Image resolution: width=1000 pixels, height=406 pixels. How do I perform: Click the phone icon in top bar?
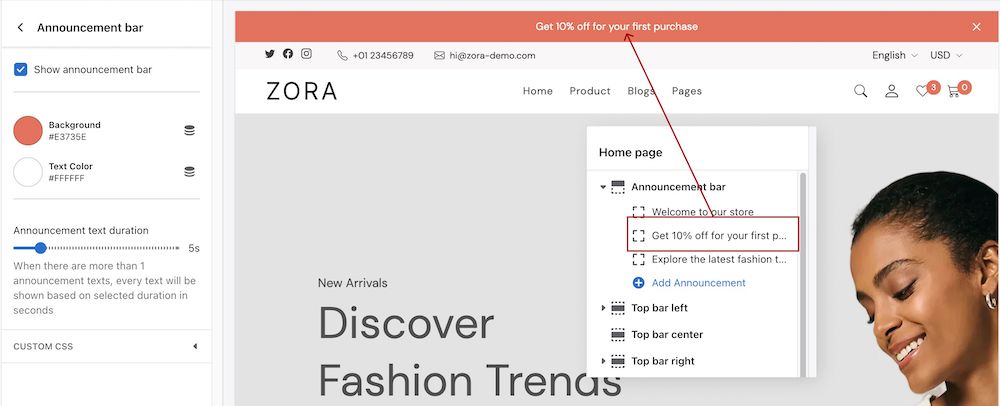(x=342, y=55)
